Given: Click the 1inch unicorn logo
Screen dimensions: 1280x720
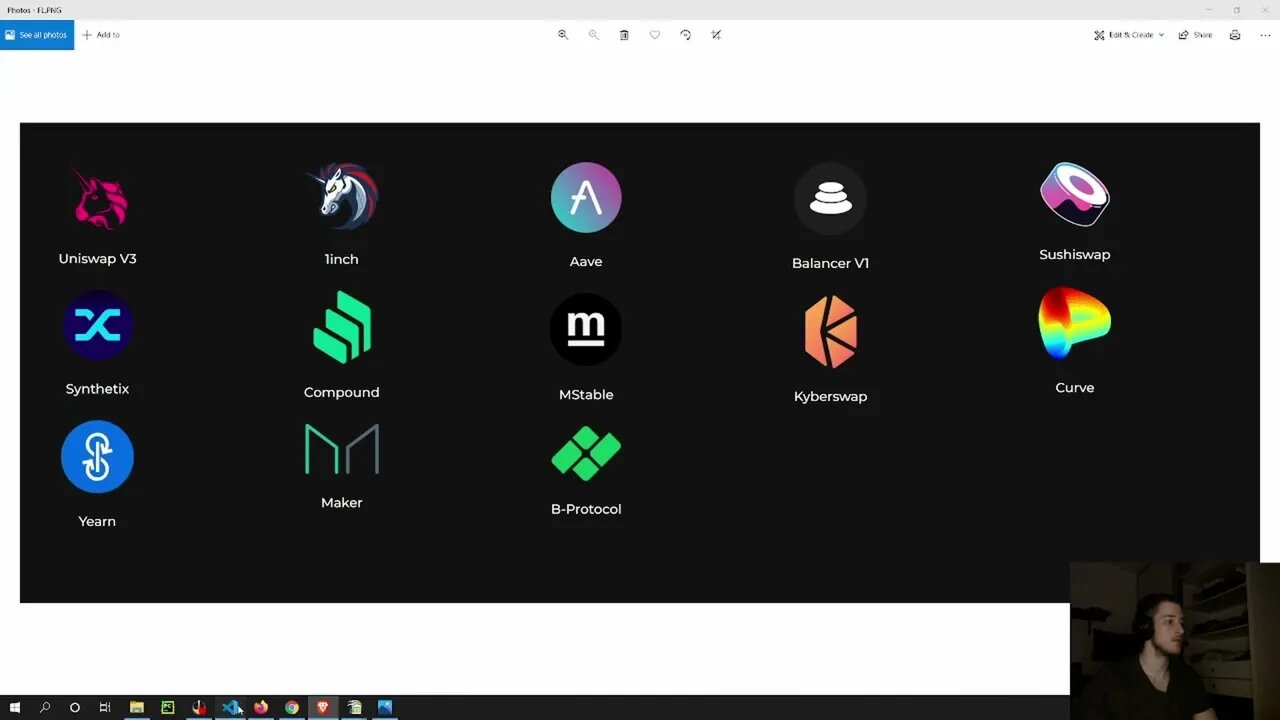Looking at the screenshot, I should coord(342,196).
